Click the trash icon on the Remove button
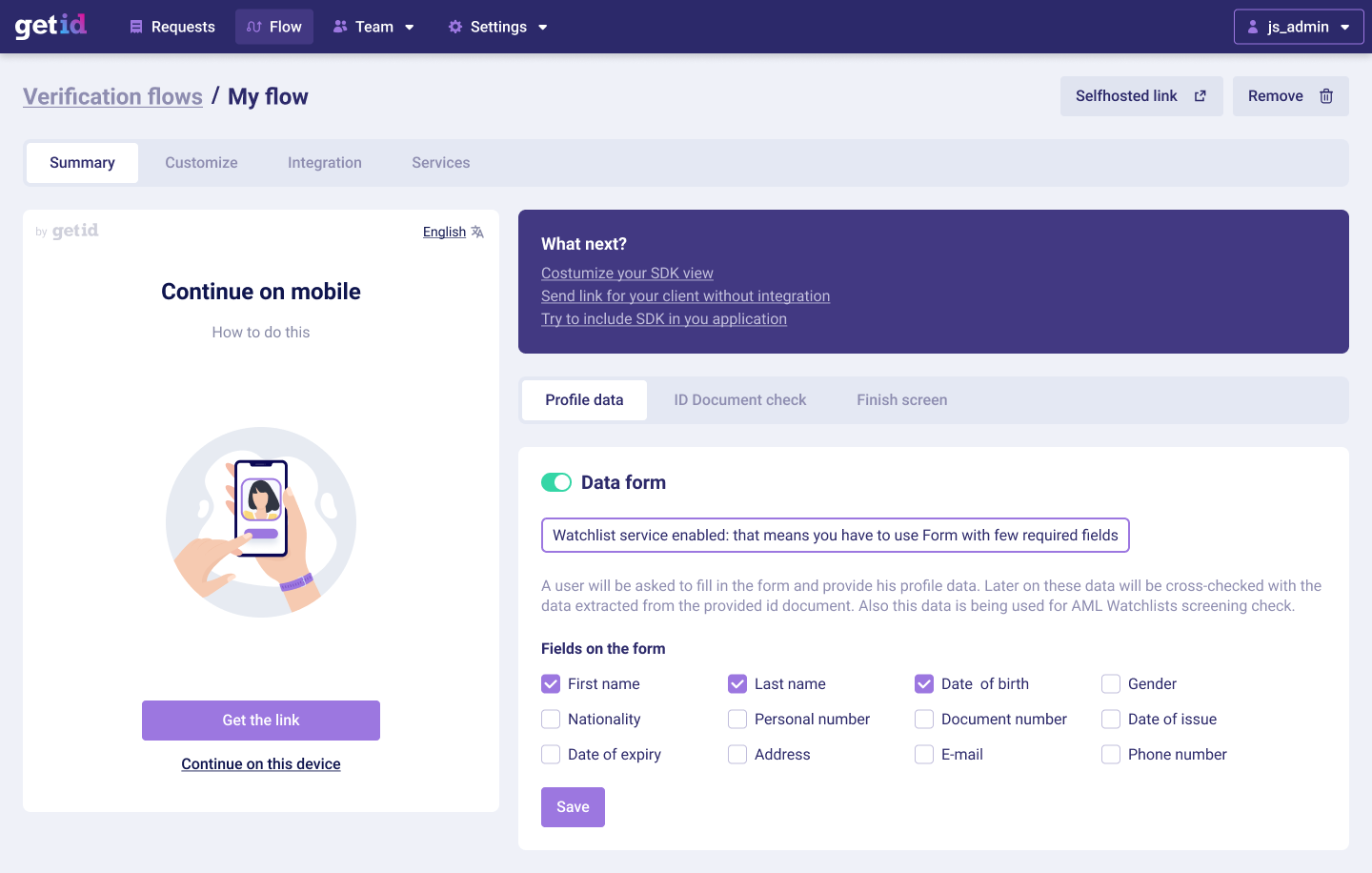This screenshot has height=873, width=1372. pos(1325,95)
